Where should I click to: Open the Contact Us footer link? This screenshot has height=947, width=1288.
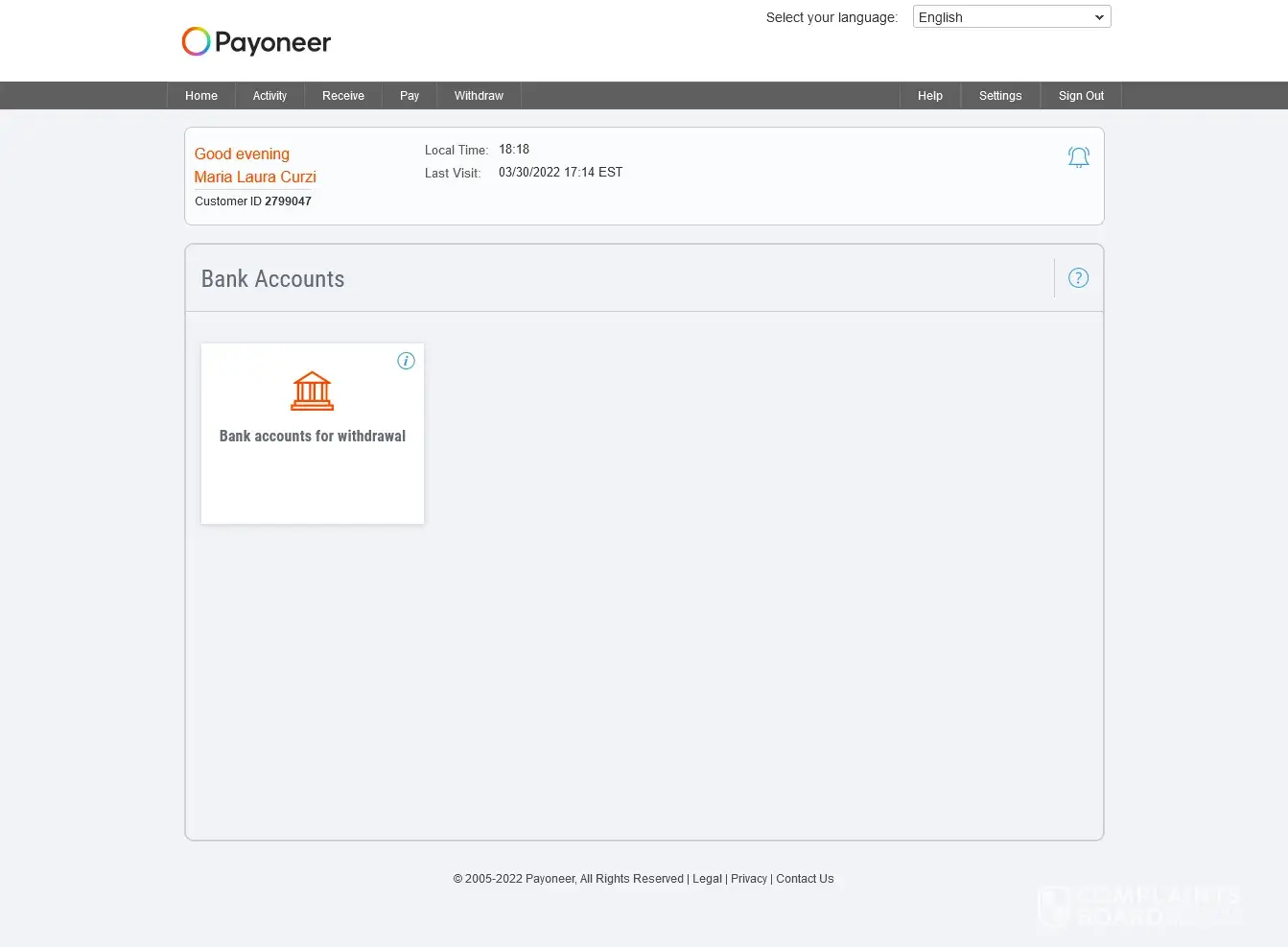[805, 879]
